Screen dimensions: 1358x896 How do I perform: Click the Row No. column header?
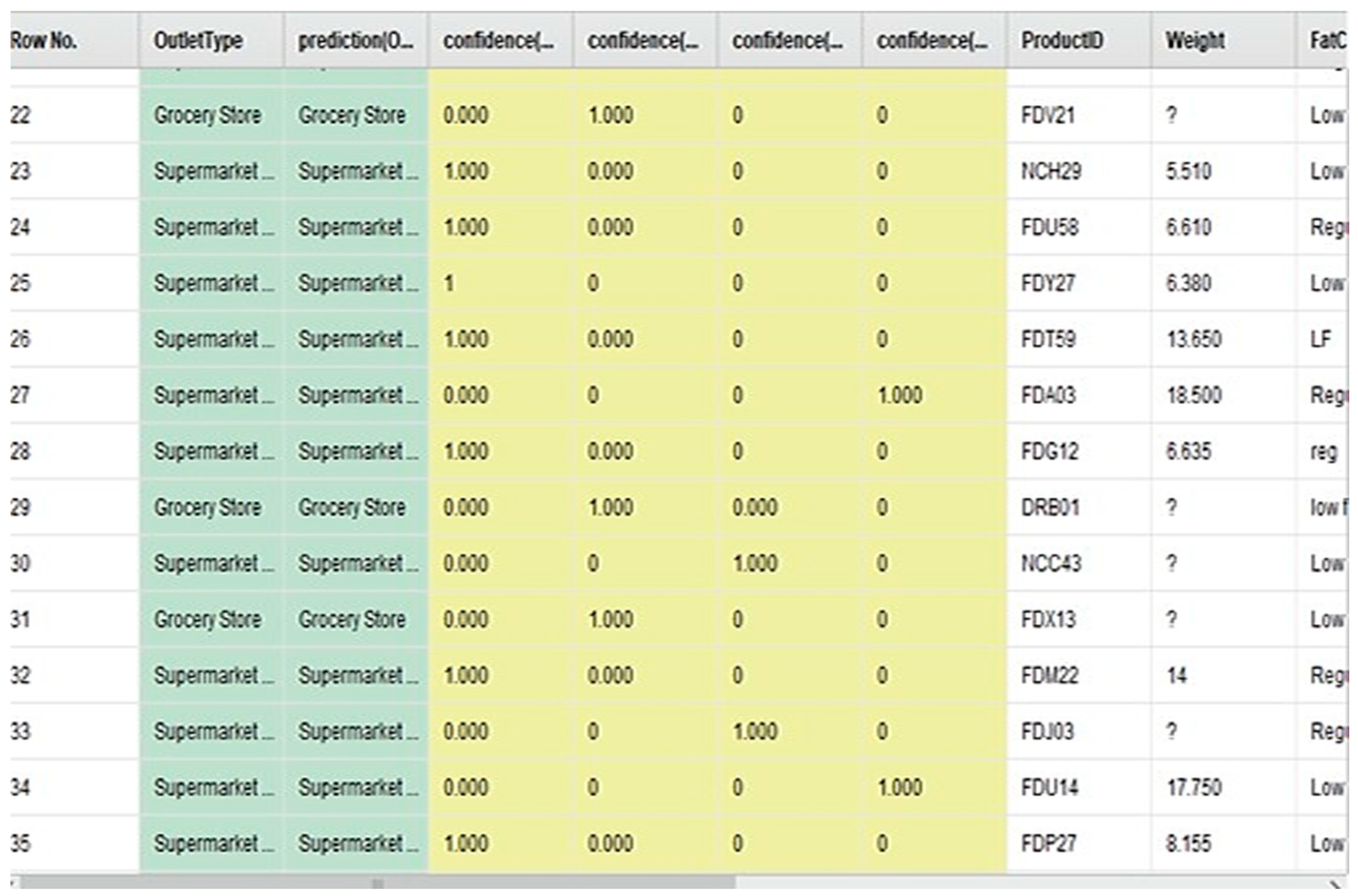(43, 40)
